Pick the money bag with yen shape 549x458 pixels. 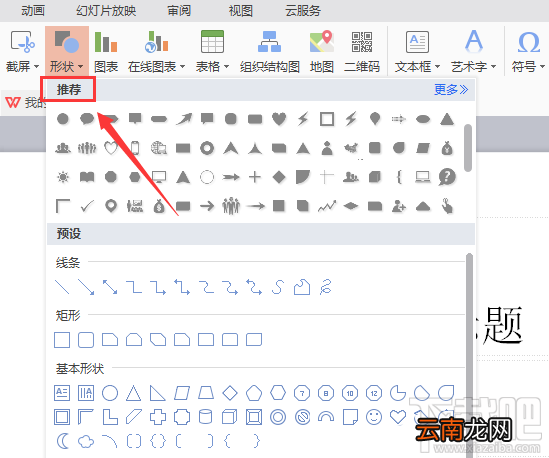(x=447, y=148)
